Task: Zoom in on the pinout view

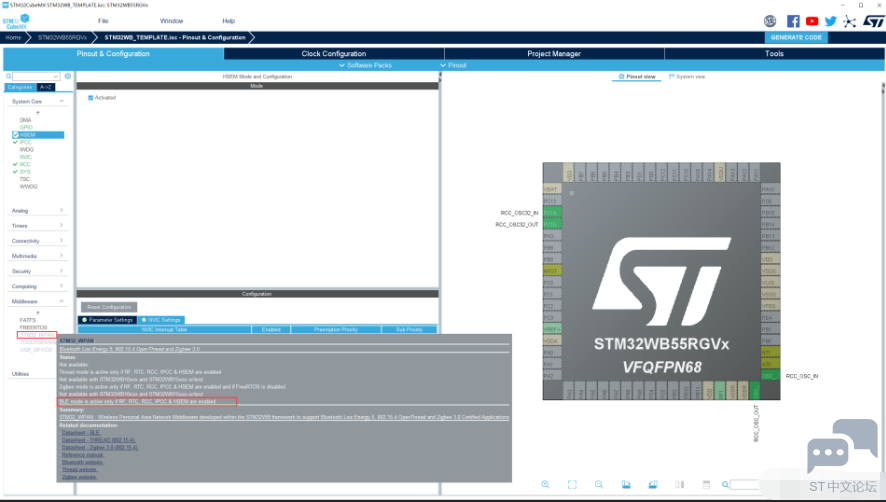Action: pyautogui.click(x=545, y=484)
